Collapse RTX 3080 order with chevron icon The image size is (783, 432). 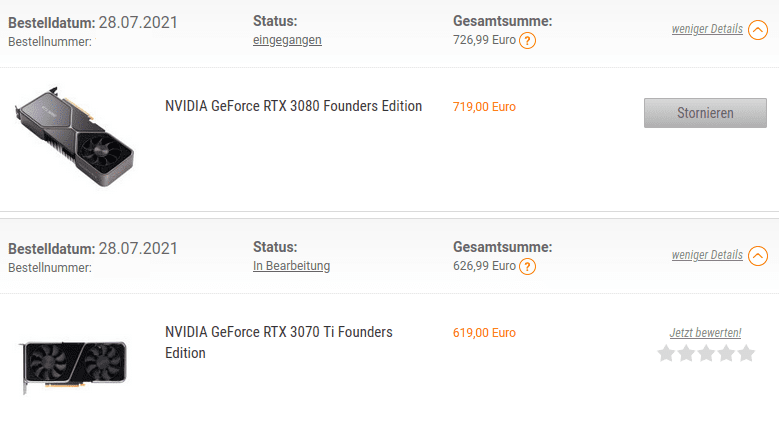(x=759, y=29)
